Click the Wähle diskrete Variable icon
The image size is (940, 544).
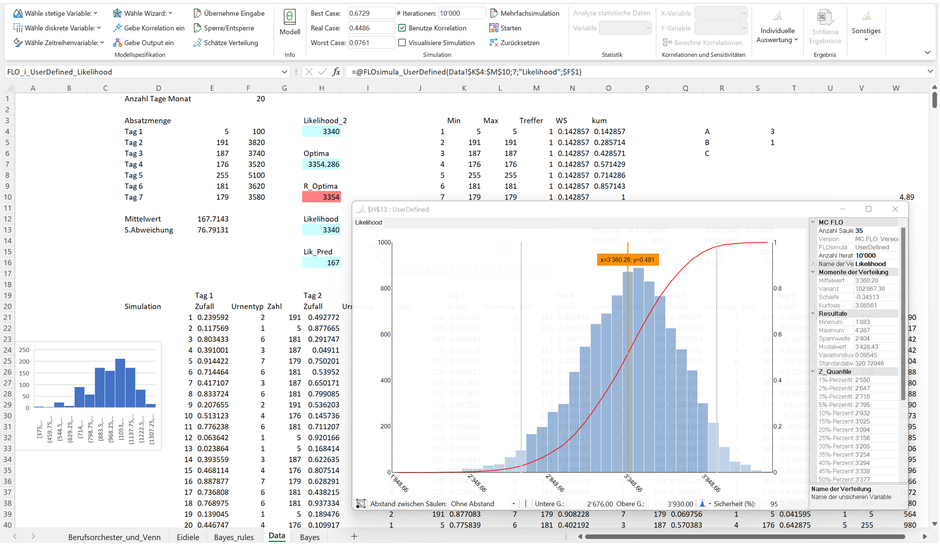click(x=17, y=28)
